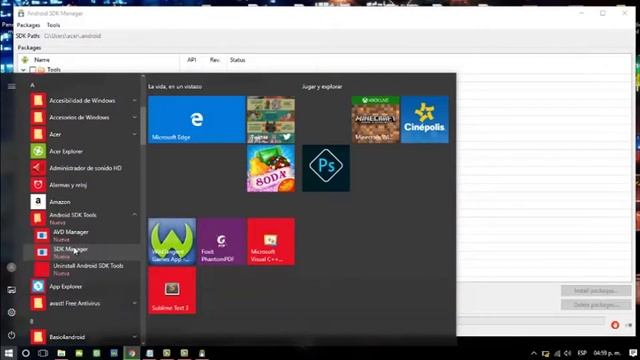The height and width of the screenshot is (360, 640).
Task: Open File Explorer from Start sidebar
Action: coord(11,290)
